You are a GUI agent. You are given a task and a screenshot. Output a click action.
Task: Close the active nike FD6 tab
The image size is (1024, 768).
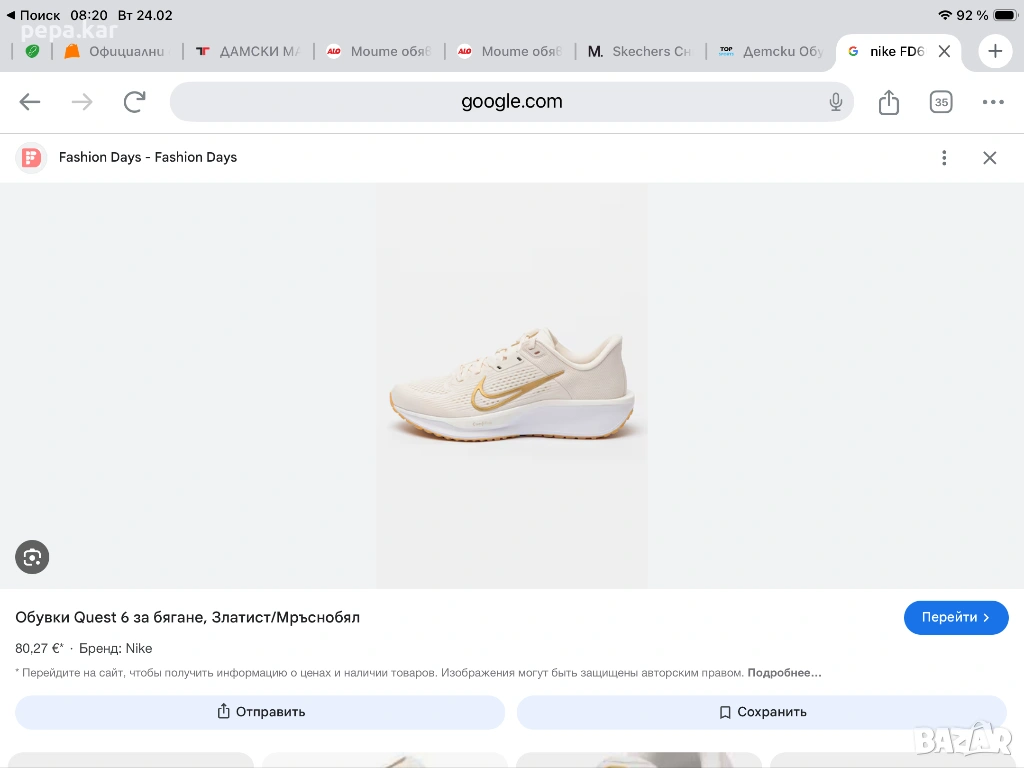click(944, 51)
